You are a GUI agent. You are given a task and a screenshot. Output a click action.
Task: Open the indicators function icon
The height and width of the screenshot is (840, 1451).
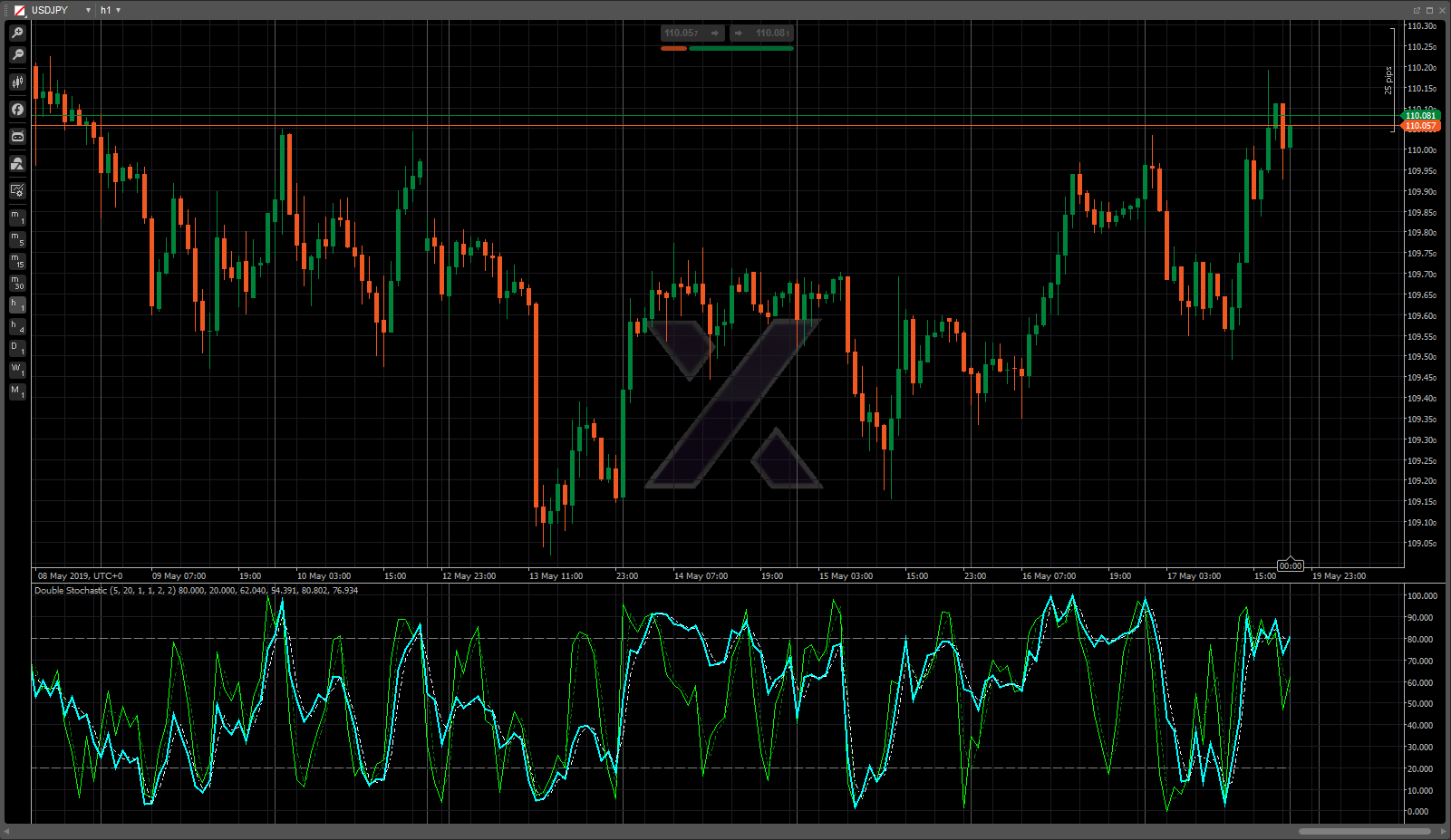(x=17, y=110)
